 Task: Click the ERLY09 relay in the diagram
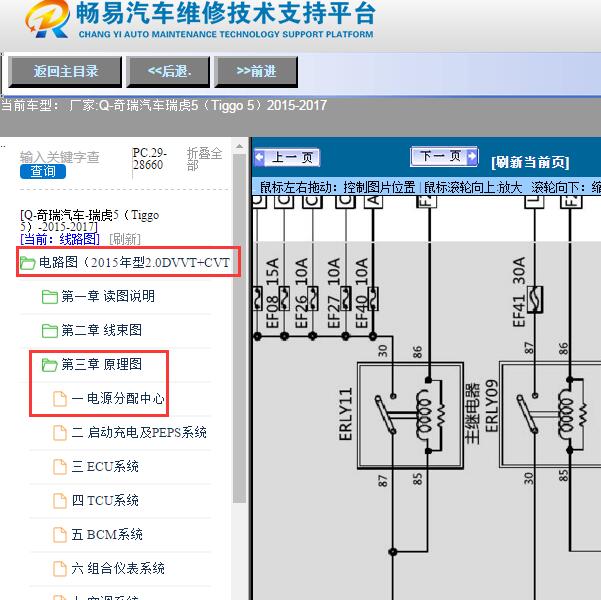pos(550,415)
